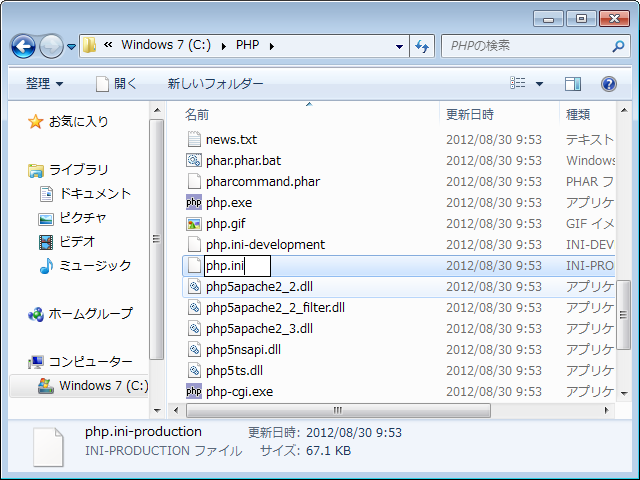The height and width of the screenshot is (480, 640).
Task: Click navigation pane scroll up arrow
Action: pos(157,110)
